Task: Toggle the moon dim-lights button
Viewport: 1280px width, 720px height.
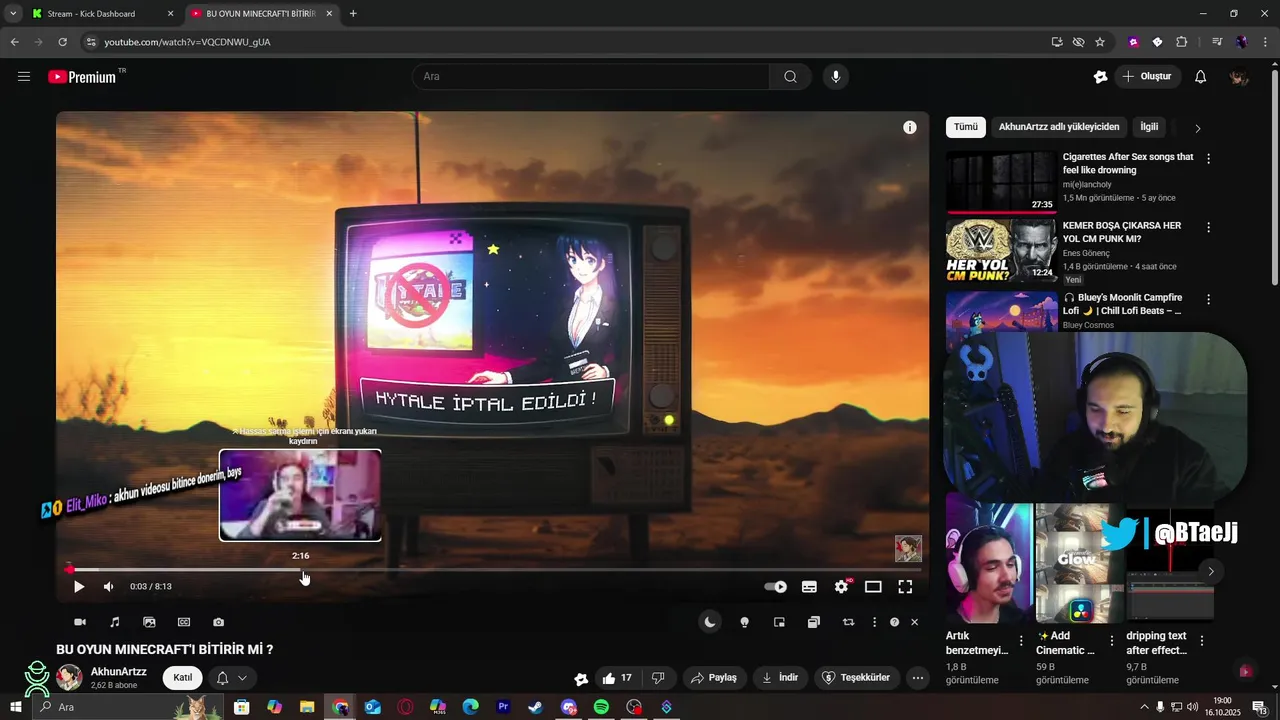Action: pos(710,622)
